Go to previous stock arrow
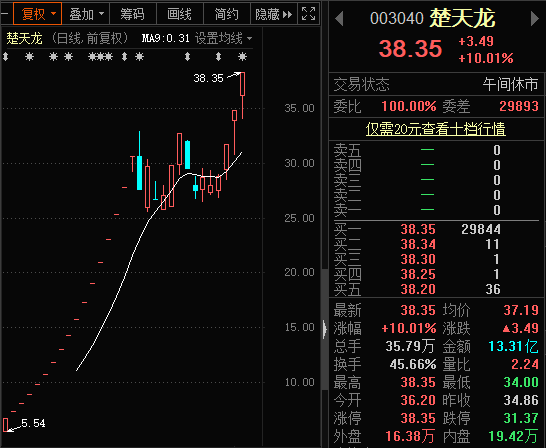The width and height of the screenshot is (546, 448). pyautogui.click(x=339, y=18)
